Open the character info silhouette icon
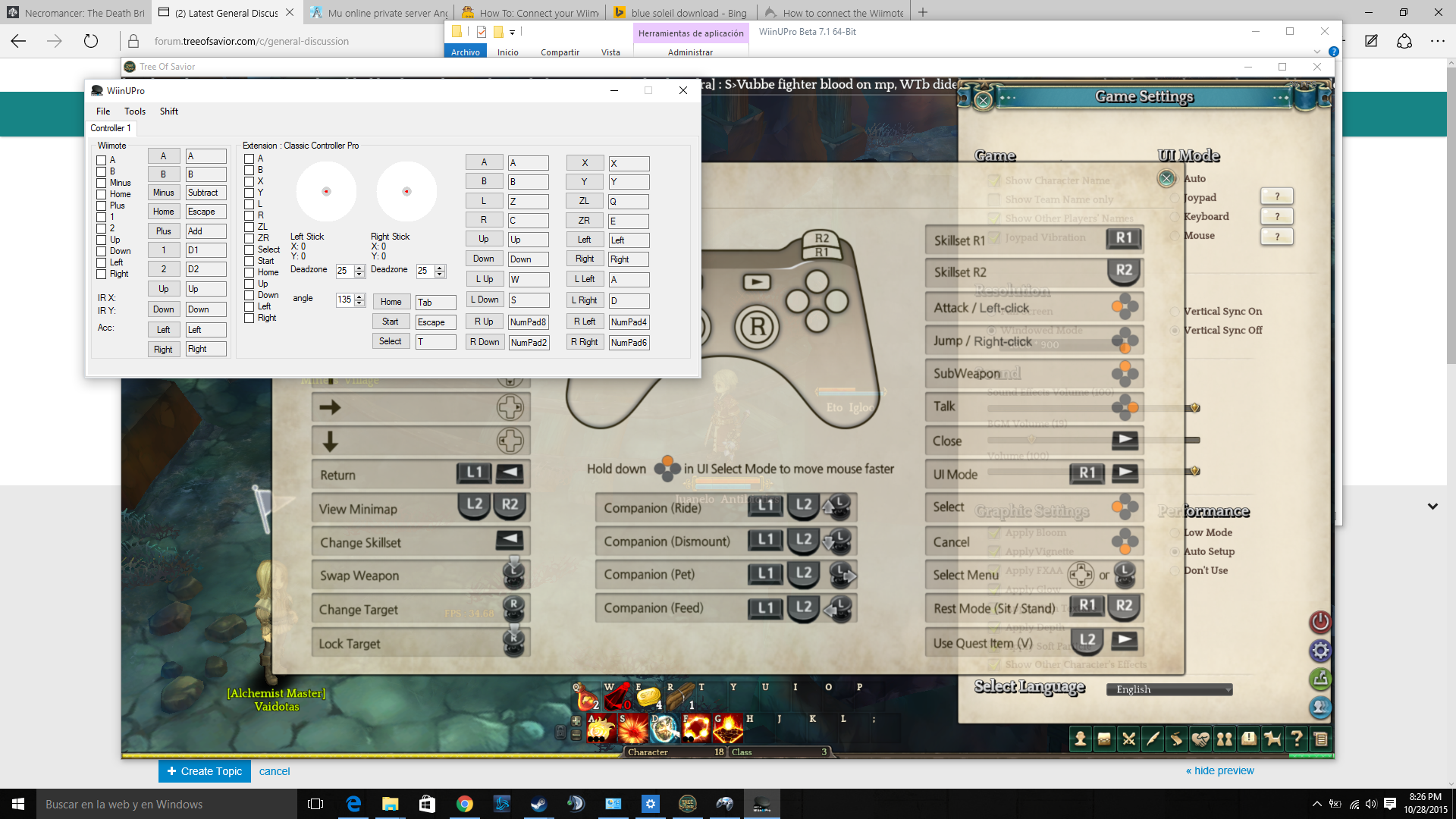1456x819 pixels. tap(1080, 739)
